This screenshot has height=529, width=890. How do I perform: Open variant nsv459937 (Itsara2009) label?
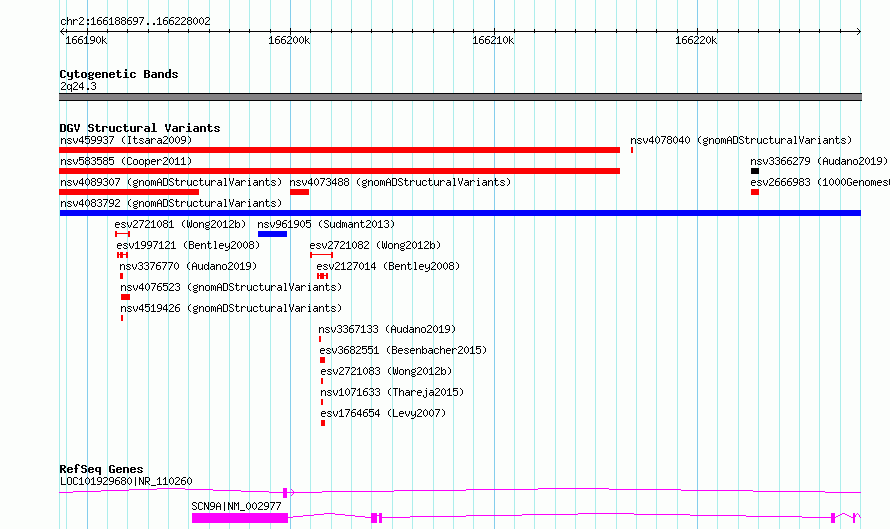pyautogui.click(x=126, y=140)
